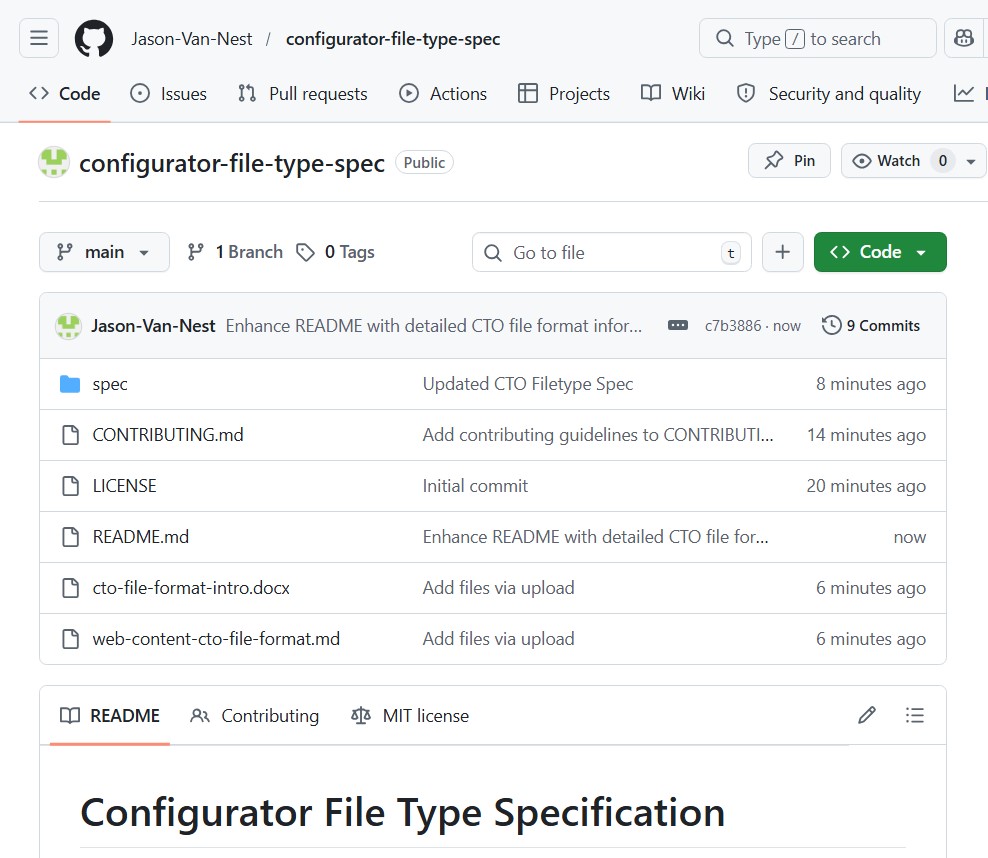The image size is (988, 858).
Task: Open README outline list icon
Action: 914,715
